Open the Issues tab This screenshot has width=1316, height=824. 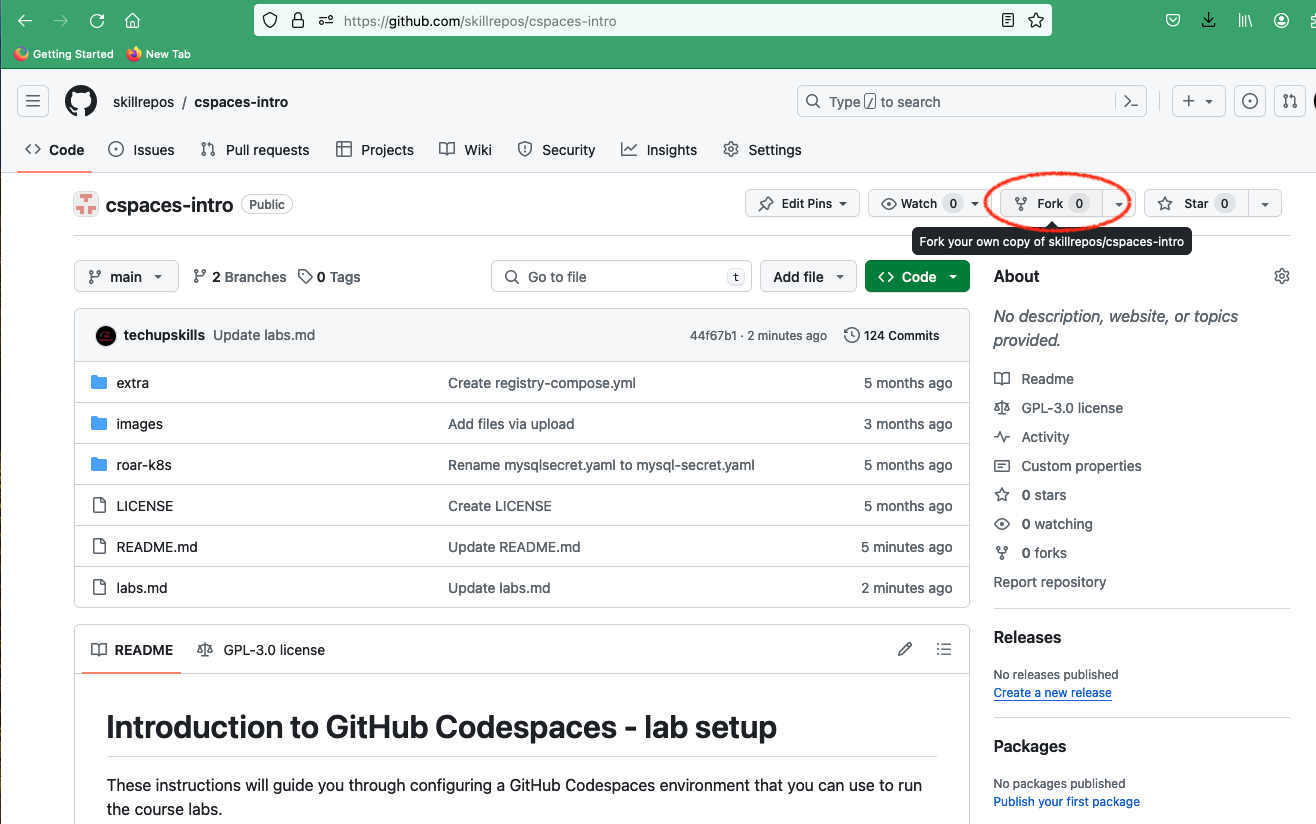[141, 150]
